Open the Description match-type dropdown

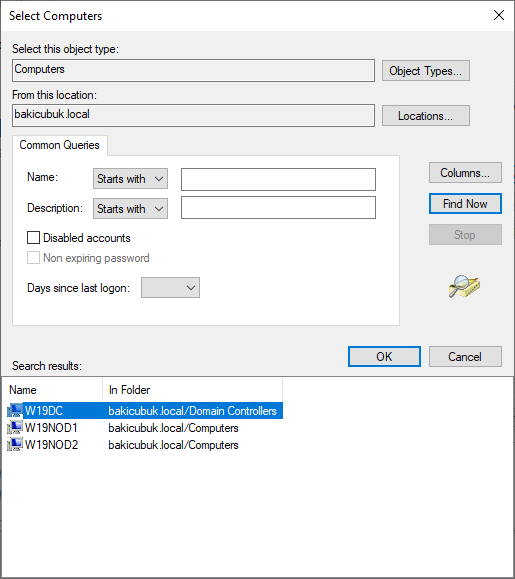pos(130,209)
